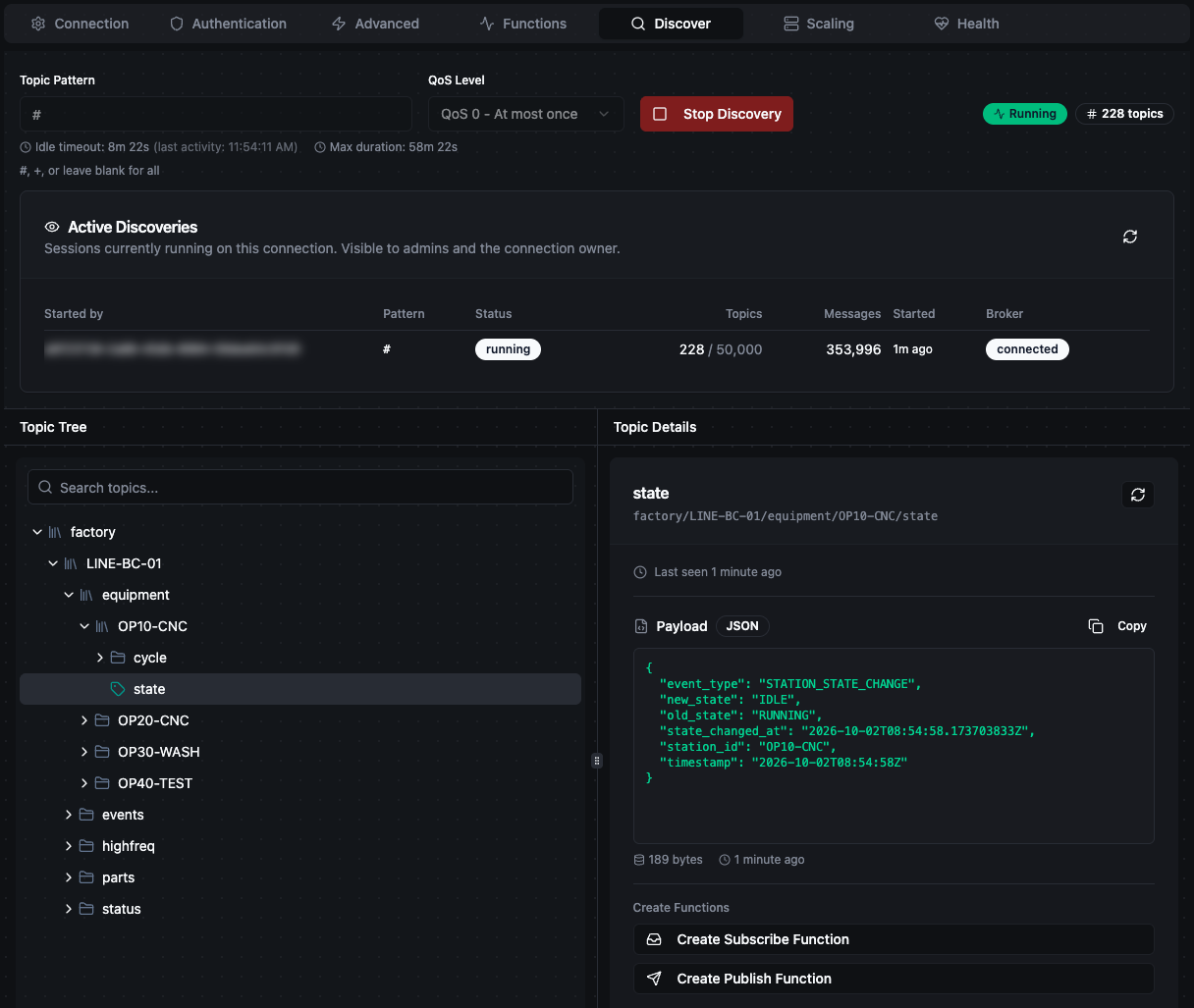The height and width of the screenshot is (1008, 1194).
Task: Click the tag icon beside state
Action: [118, 689]
